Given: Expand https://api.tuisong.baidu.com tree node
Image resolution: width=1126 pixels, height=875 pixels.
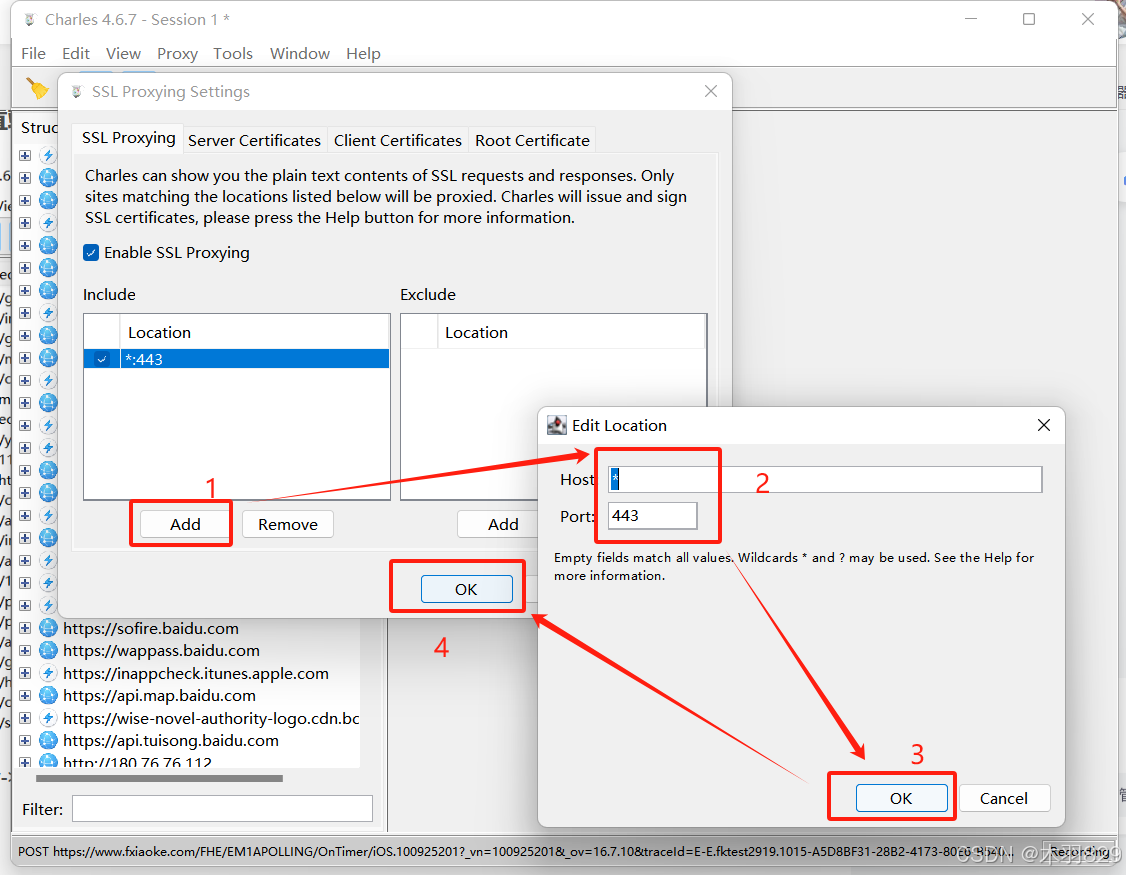Looking at the screenshot, I should tap(25, 740).
